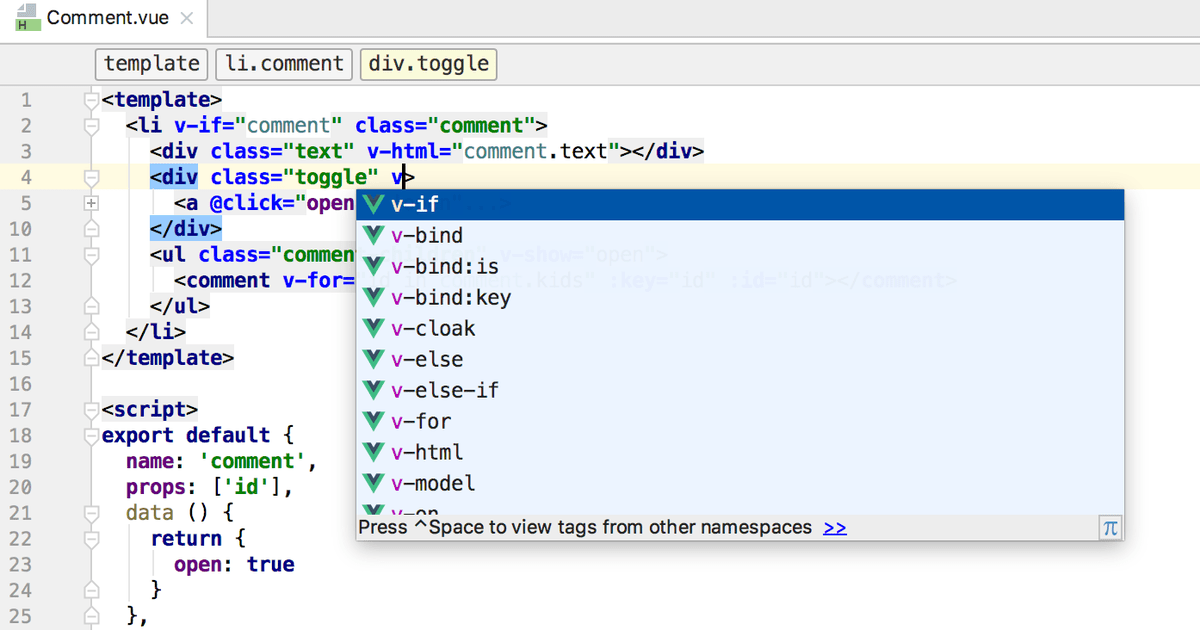Click the Vue icon beside v-bind:is
The height and width of the screenshot is (630, 1200).
[x=373, y=266]
